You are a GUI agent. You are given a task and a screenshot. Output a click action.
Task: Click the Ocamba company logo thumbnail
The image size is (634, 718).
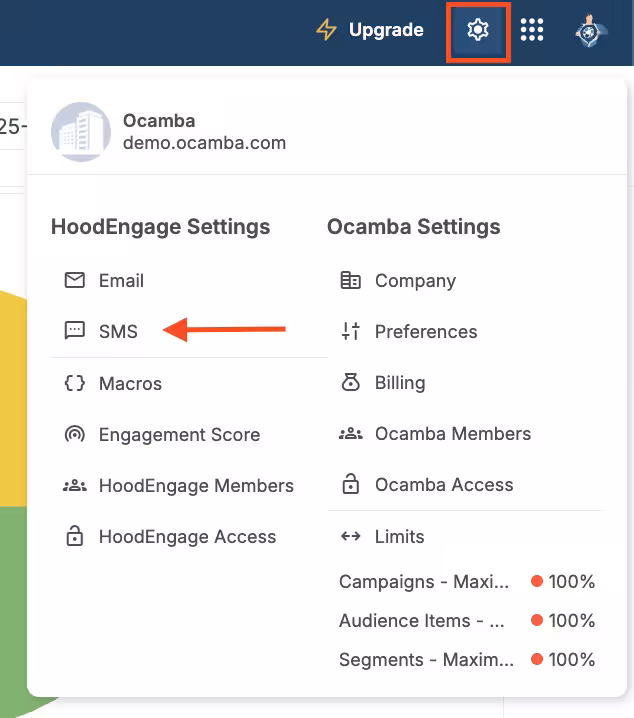(80, 132)
